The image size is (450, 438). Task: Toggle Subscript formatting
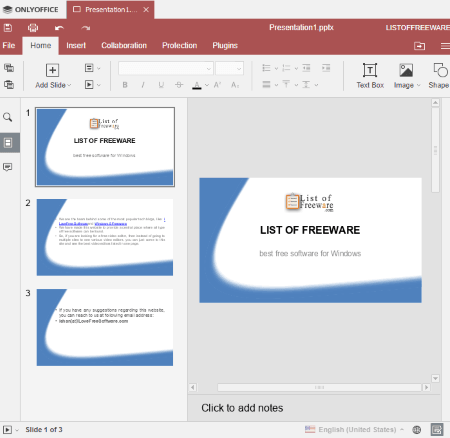pos(235,85)
